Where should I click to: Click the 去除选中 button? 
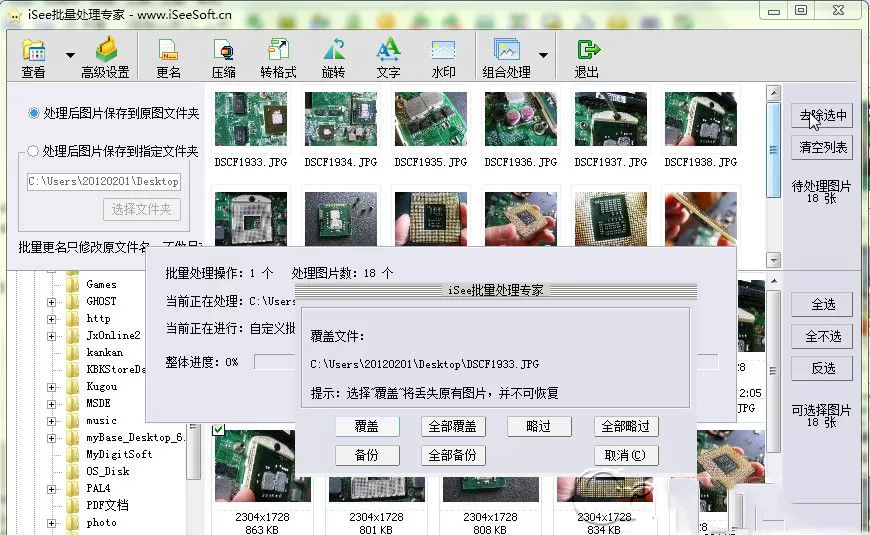coord(822,115)
